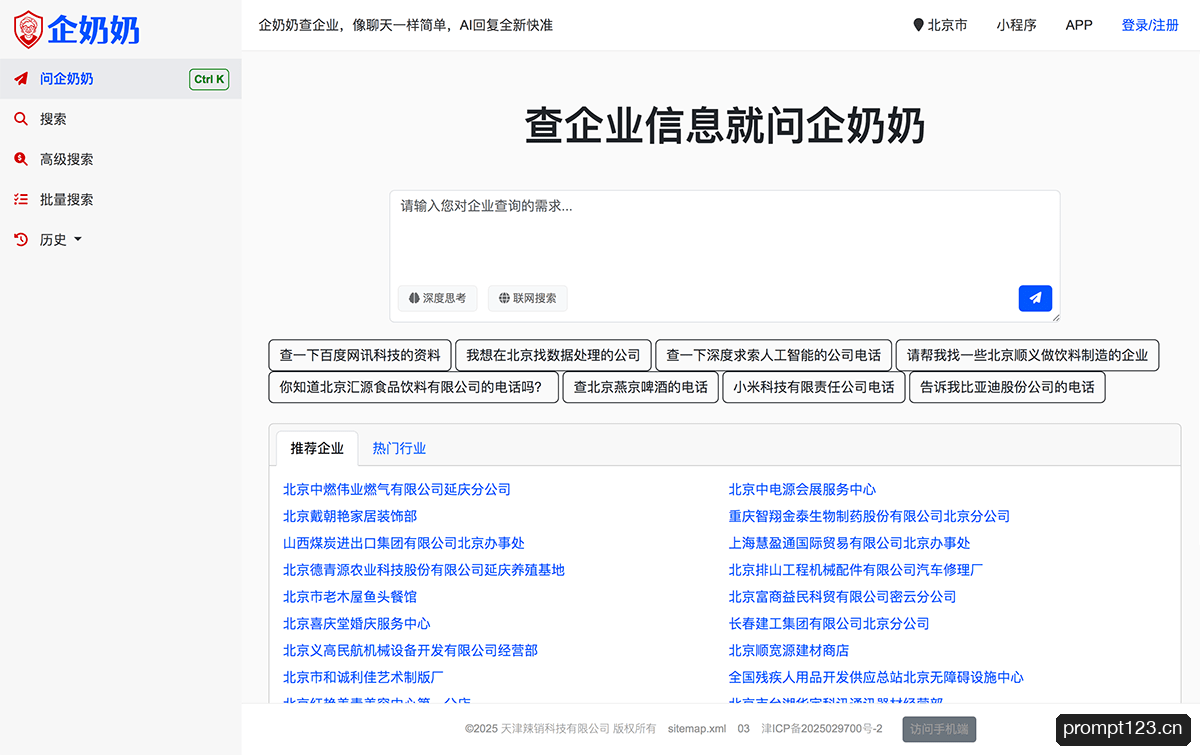Open 北京德青源农业科技股份有限公司延庆养殖基地

tap(424, 570)
